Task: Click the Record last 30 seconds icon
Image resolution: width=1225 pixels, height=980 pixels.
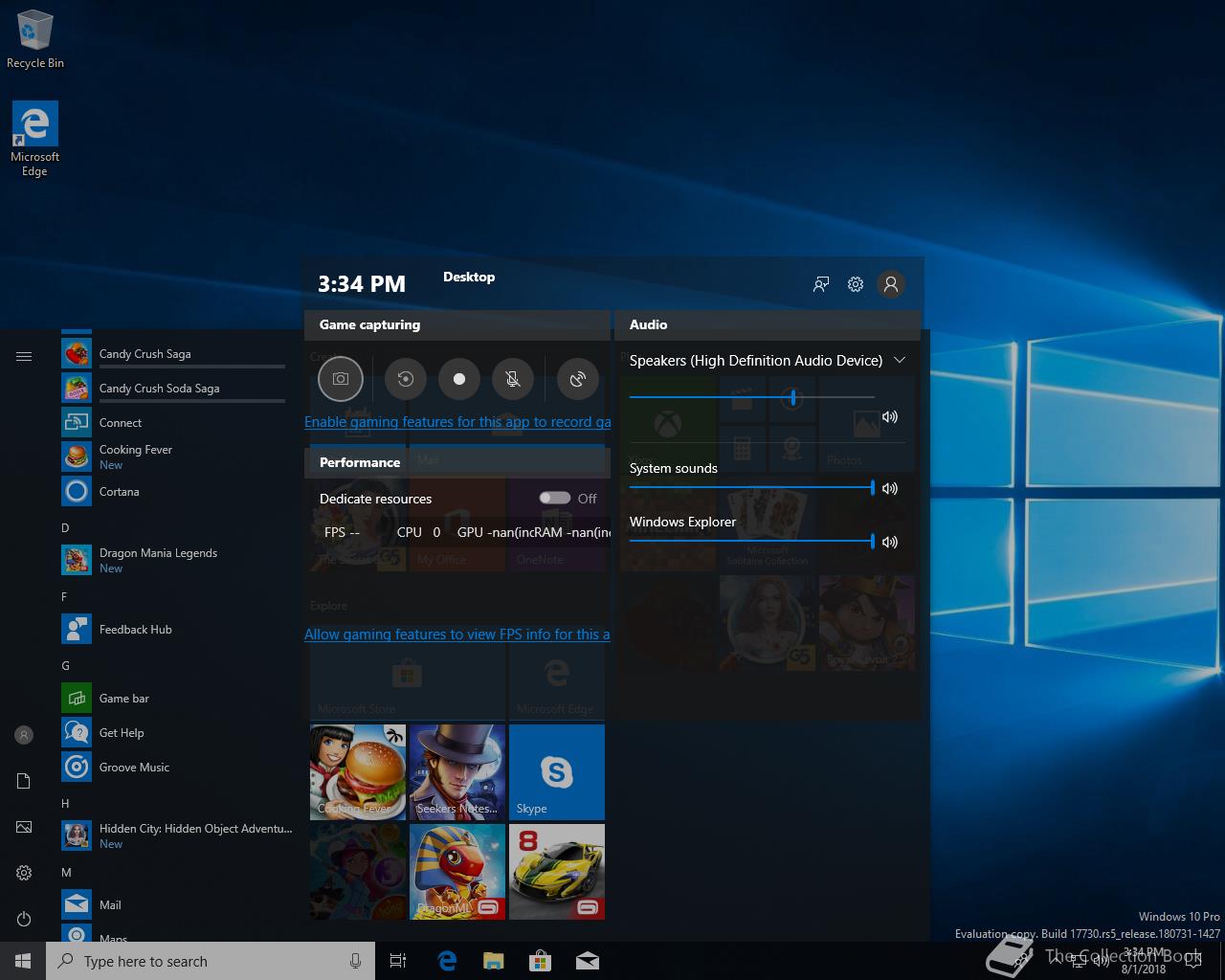Action: (406, 379)
